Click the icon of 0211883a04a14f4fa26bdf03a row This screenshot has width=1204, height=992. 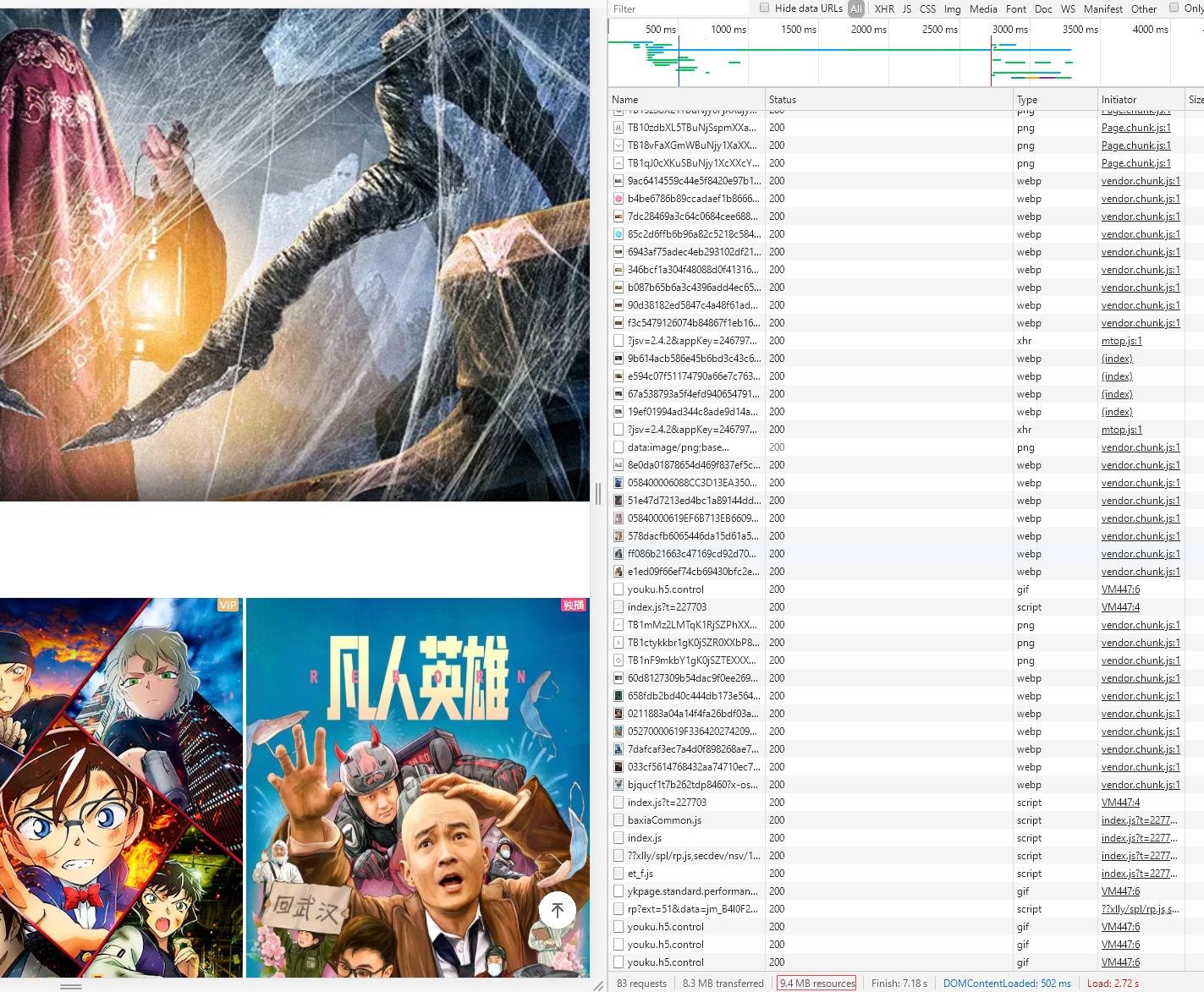pyautogui.click(x=618, y=714)
